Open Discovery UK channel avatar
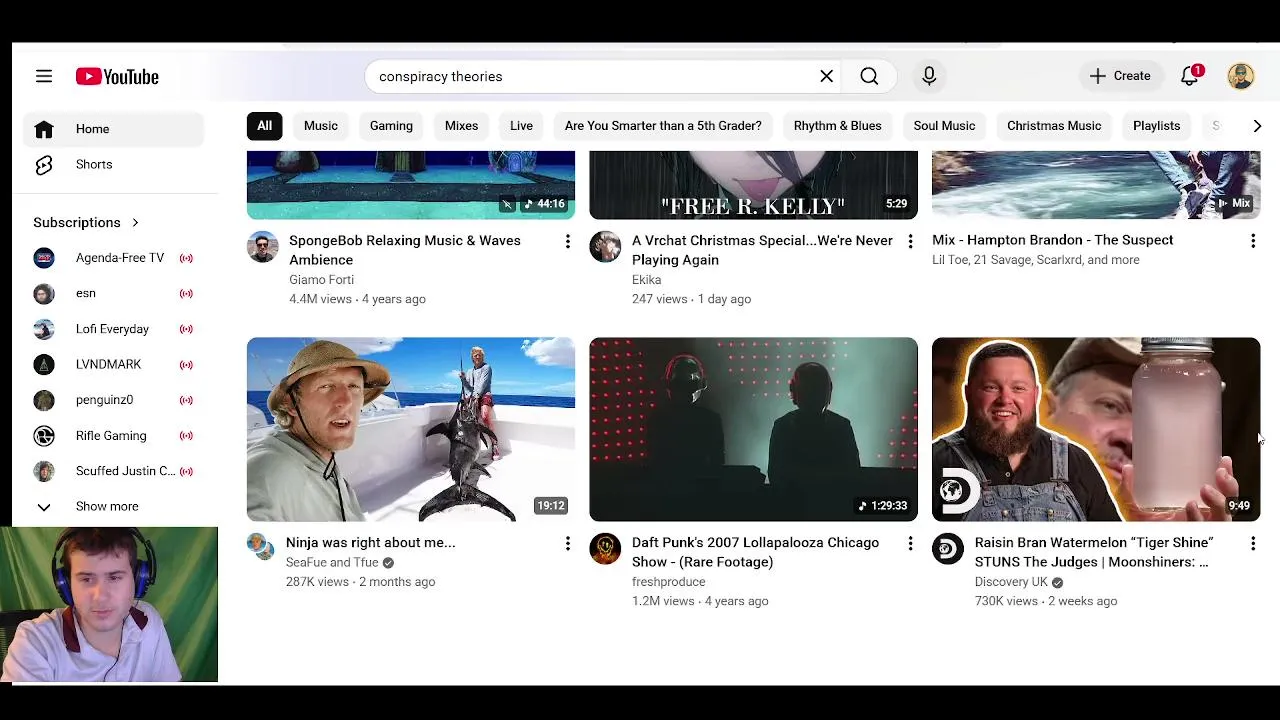This screenshot has width=1280, height=720. [x=948, y=549]
